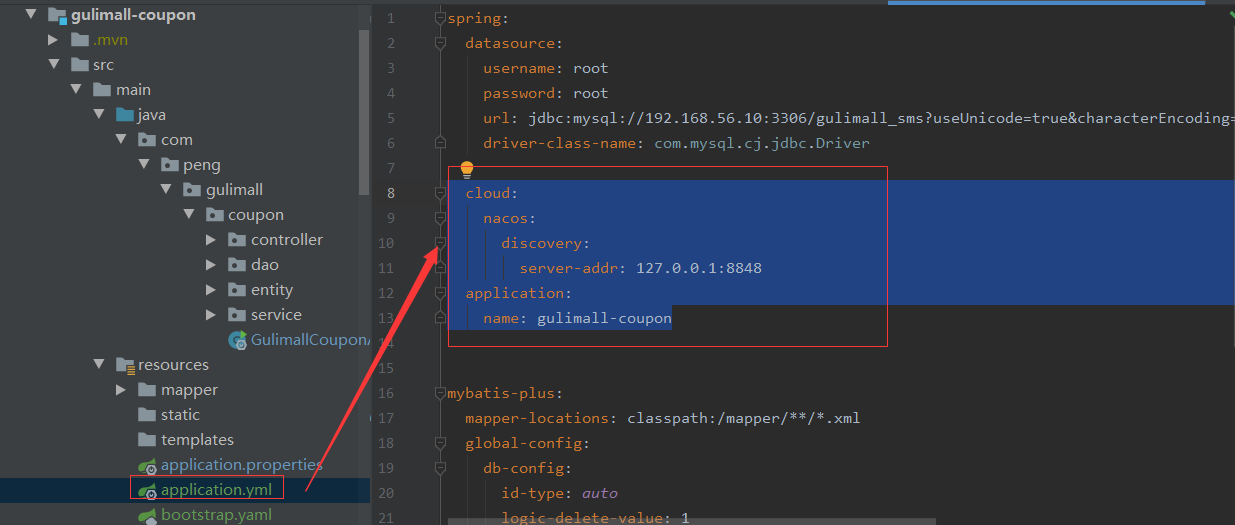Click the name value gulimall-coupon in editor
The width and height of the screenshot is (1235, 525).
[604, 318]
